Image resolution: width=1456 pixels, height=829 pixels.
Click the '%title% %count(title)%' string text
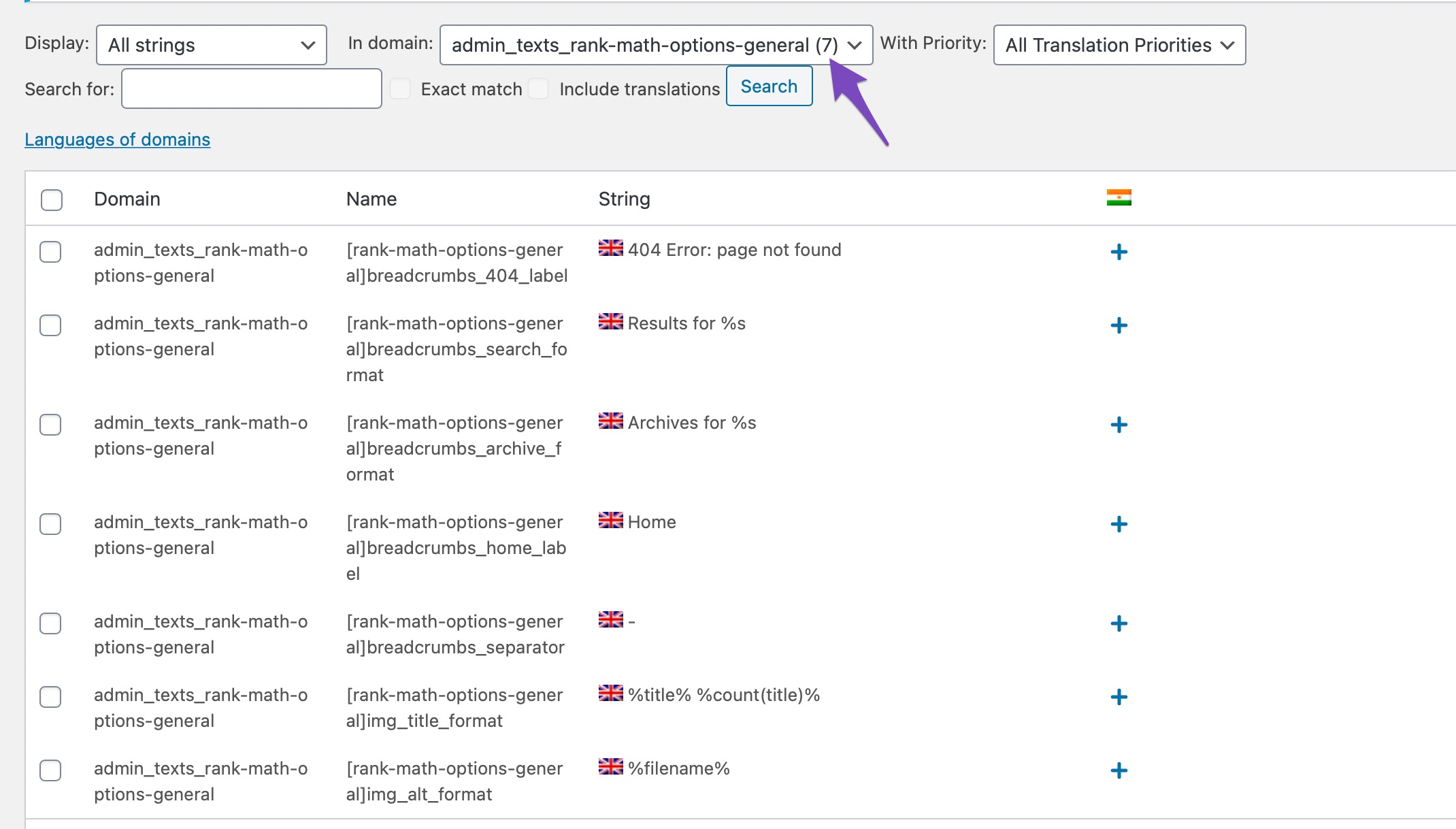[724, 695]
